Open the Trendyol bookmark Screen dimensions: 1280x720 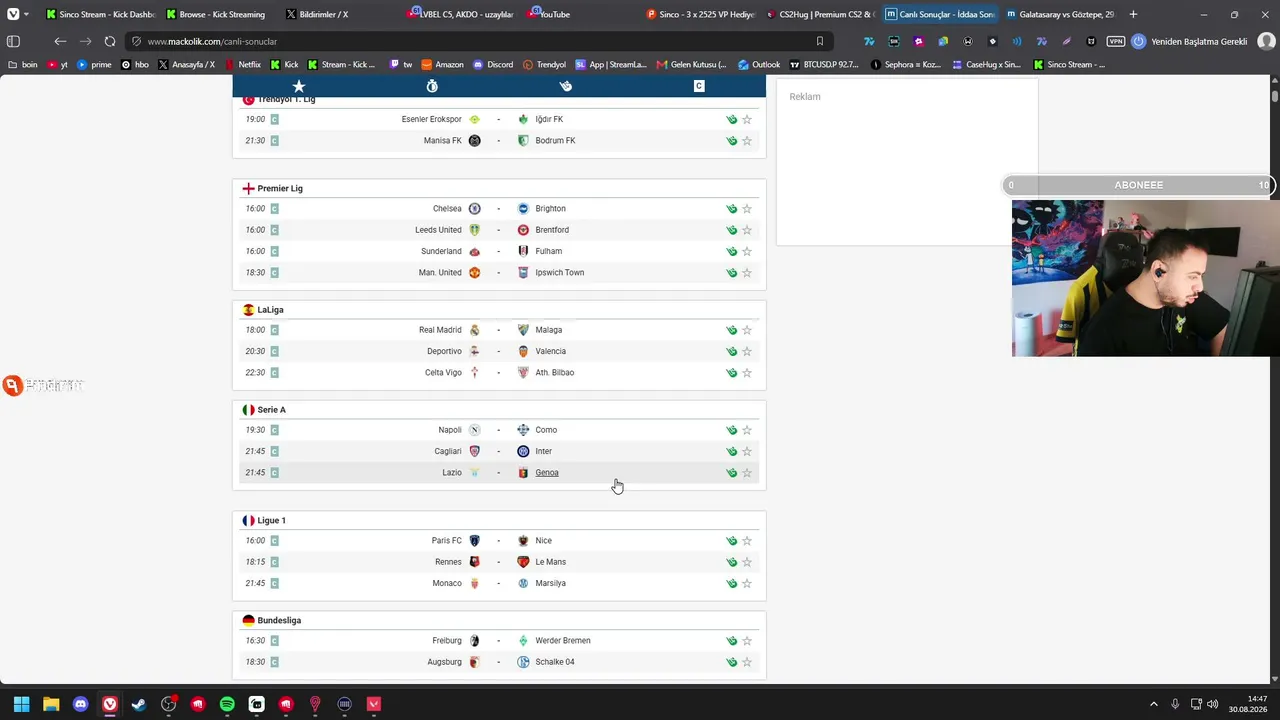click(x=544, y=64)
